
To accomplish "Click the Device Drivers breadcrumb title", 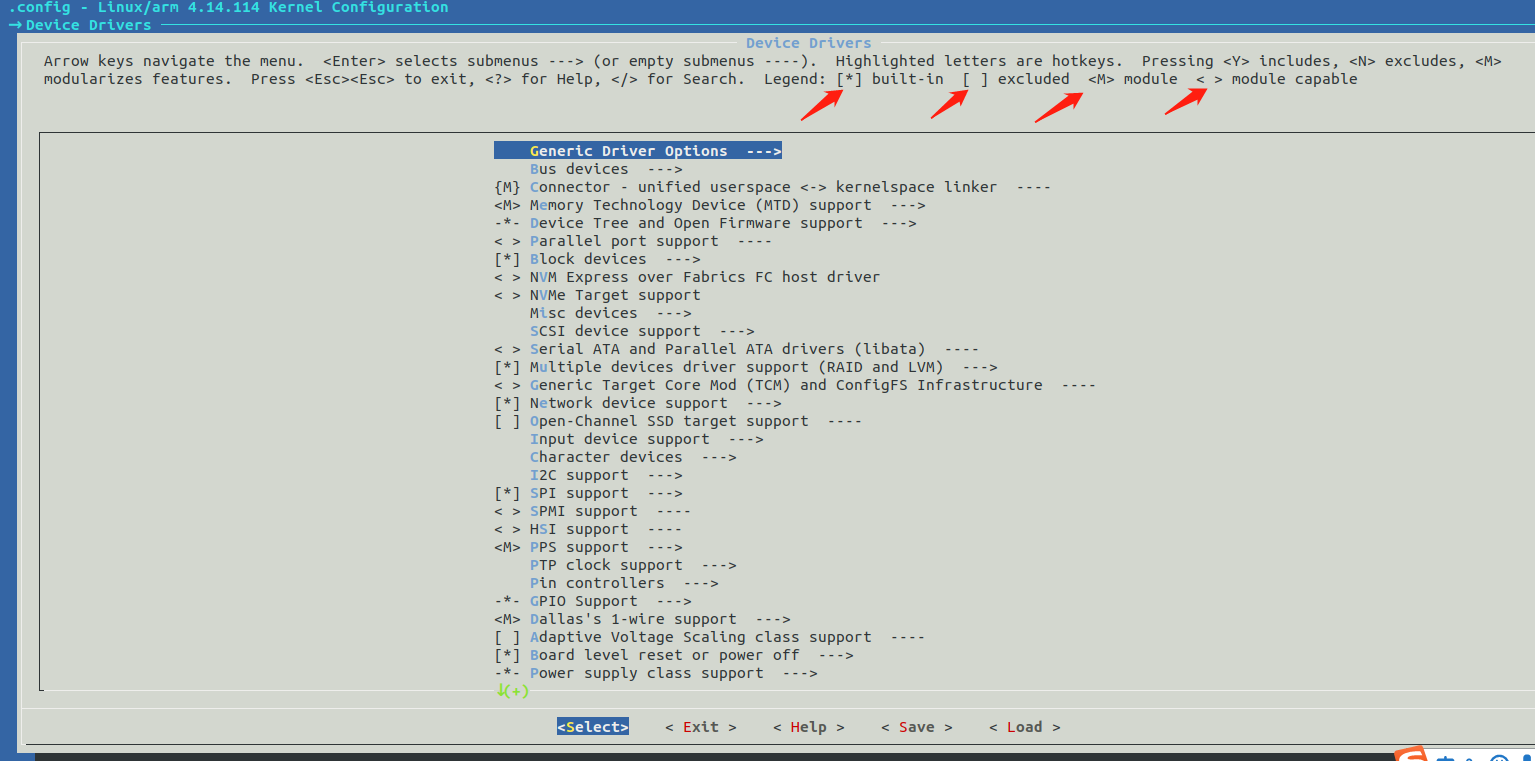I will [89, 25].
